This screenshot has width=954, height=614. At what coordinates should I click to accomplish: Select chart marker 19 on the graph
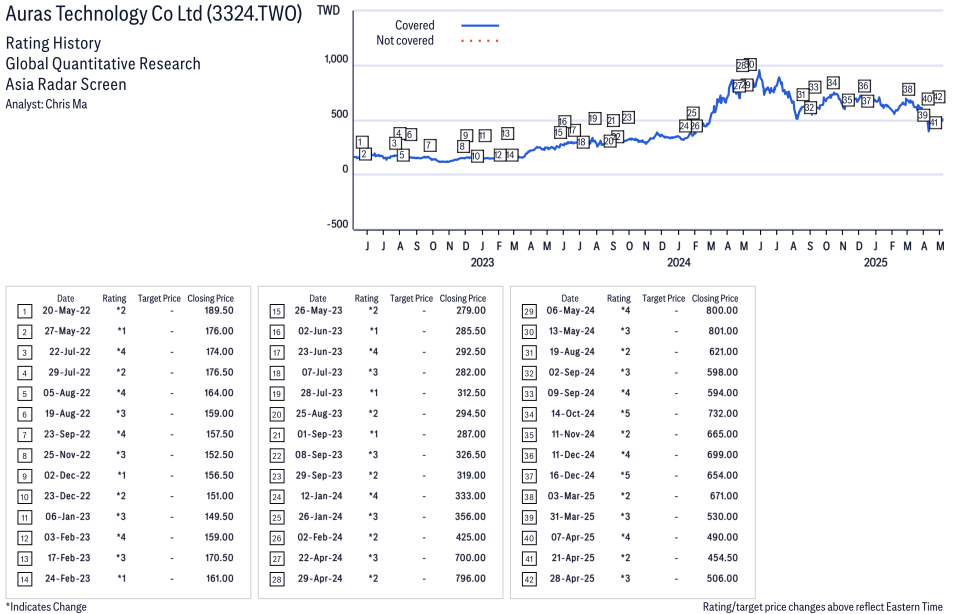(594, 119)
